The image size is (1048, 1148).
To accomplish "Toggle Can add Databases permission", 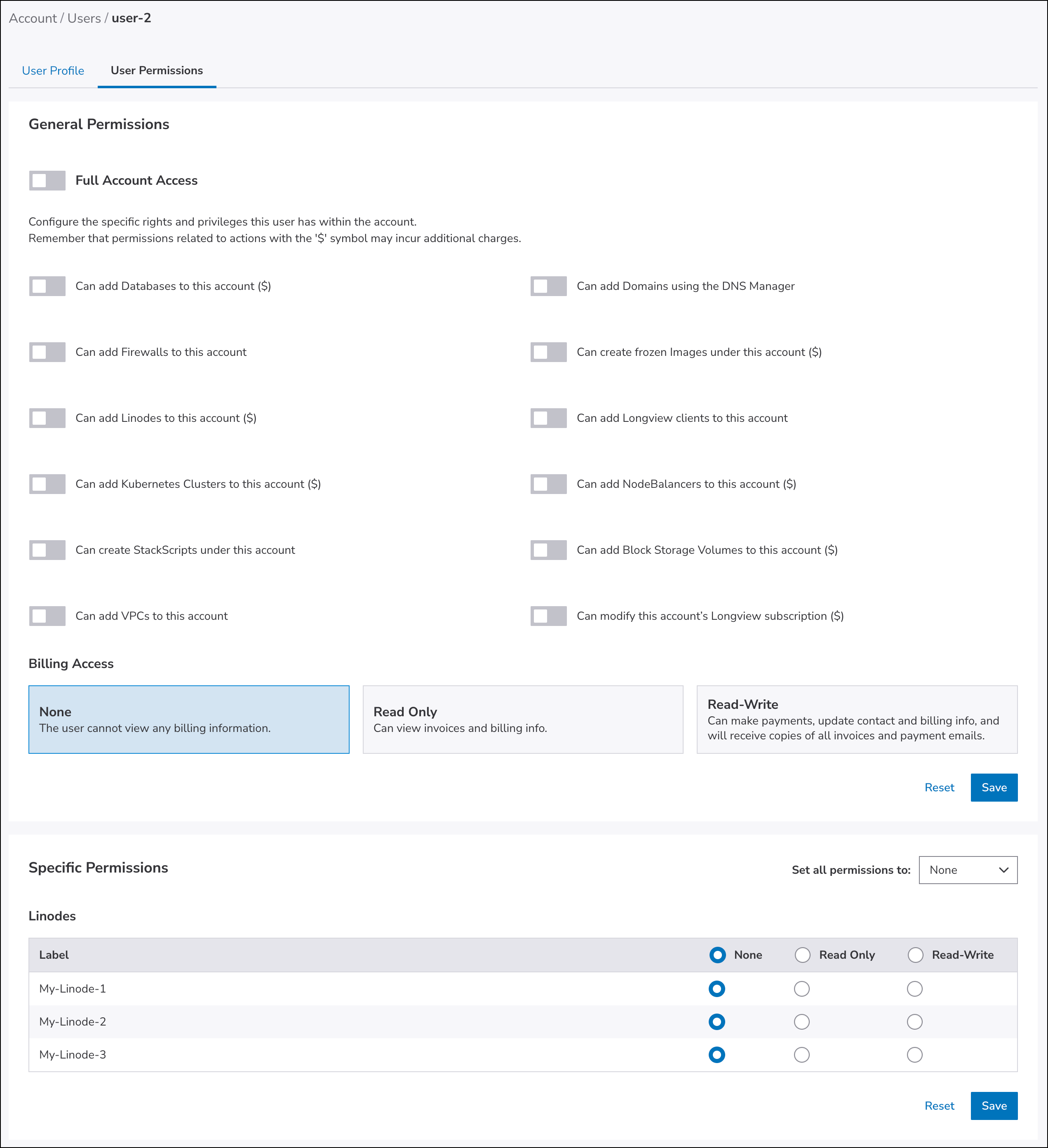I will coord(47,286).
